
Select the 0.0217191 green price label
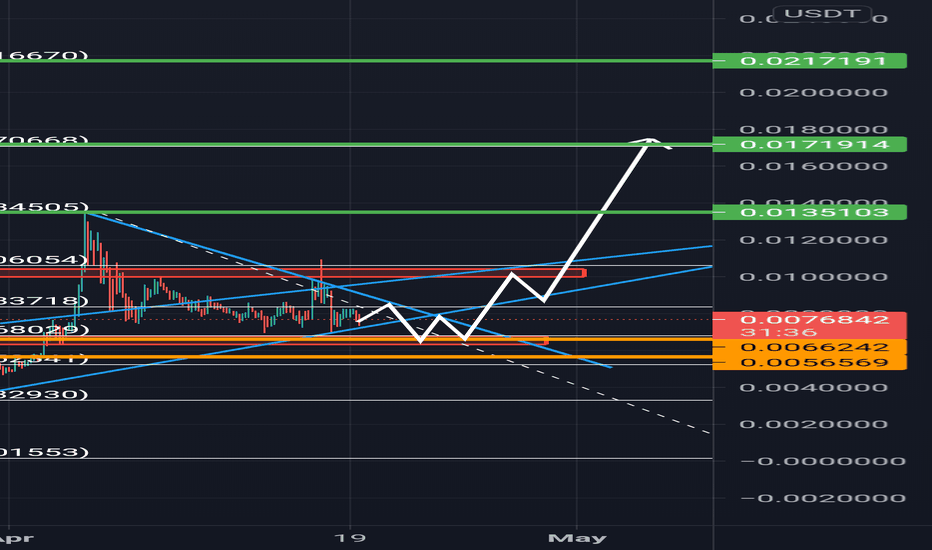click(810, 61)
